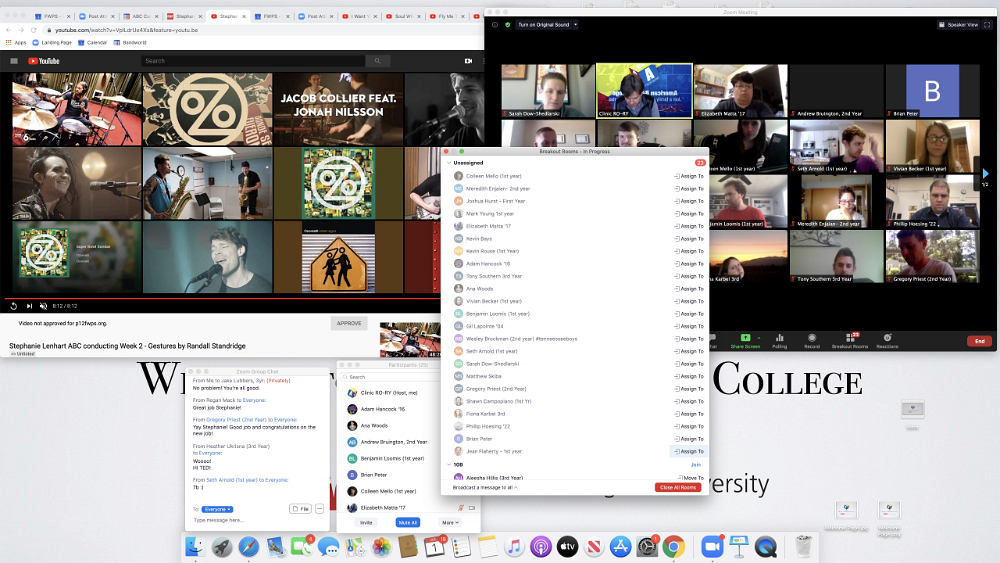Viewport: 1000px width, 563px height.
Task: Open Breakout Rooms in the Zoom toolbar
Action: click(849, 340)
